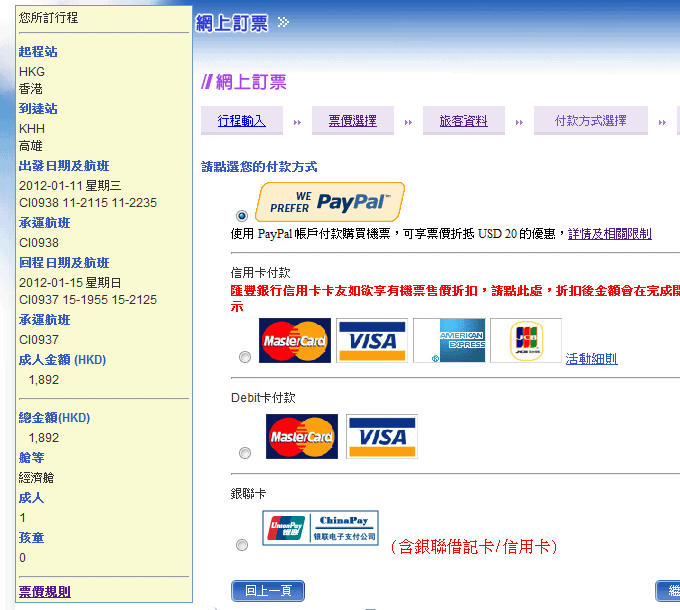This screenshot has width=680, height=610.
Task: Open the 詳情及相關限制 link
Action: (609, 234)
